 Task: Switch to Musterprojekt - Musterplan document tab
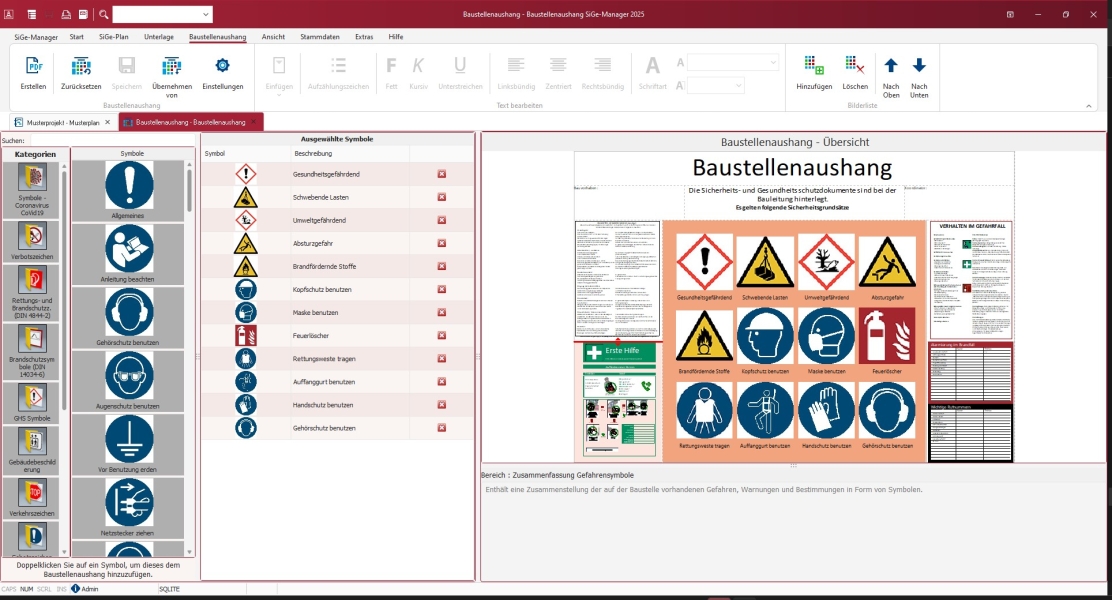click(x=62, y=122)
